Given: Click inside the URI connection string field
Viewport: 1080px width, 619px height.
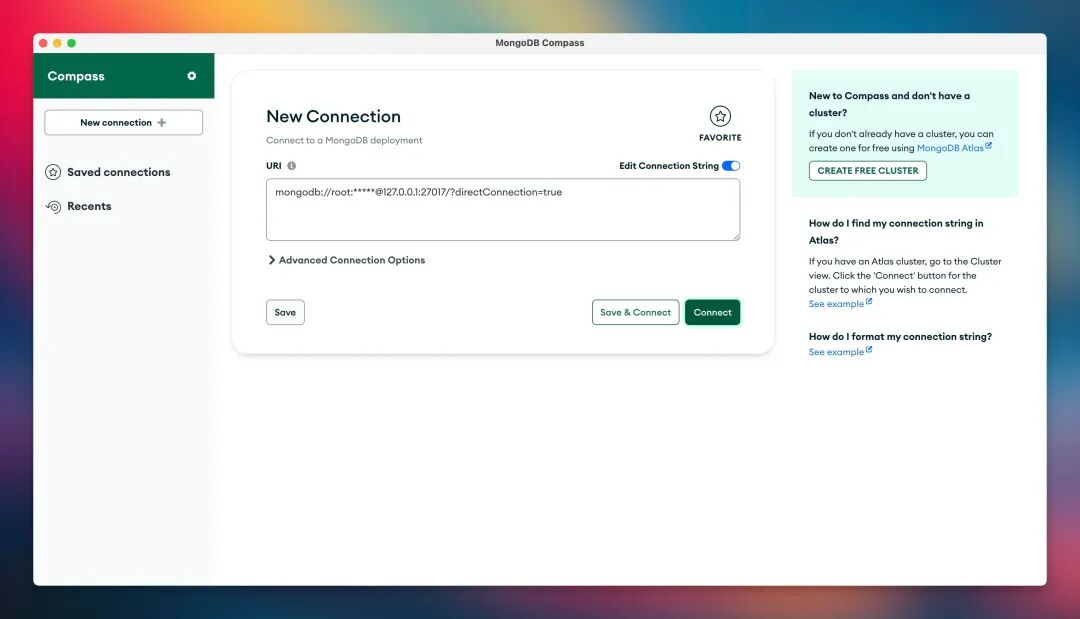Looking at the screenshot, I should tap(503, 210).
